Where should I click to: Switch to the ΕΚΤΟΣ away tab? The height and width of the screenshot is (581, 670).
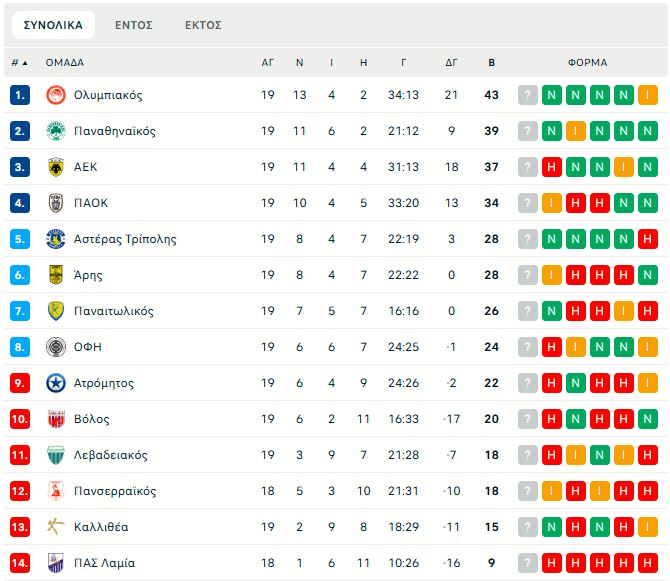(x=203, y=25)
